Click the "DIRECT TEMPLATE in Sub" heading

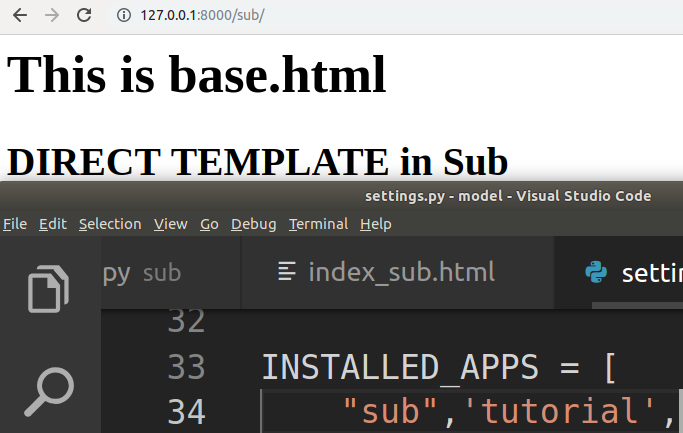tap(257, 162)
